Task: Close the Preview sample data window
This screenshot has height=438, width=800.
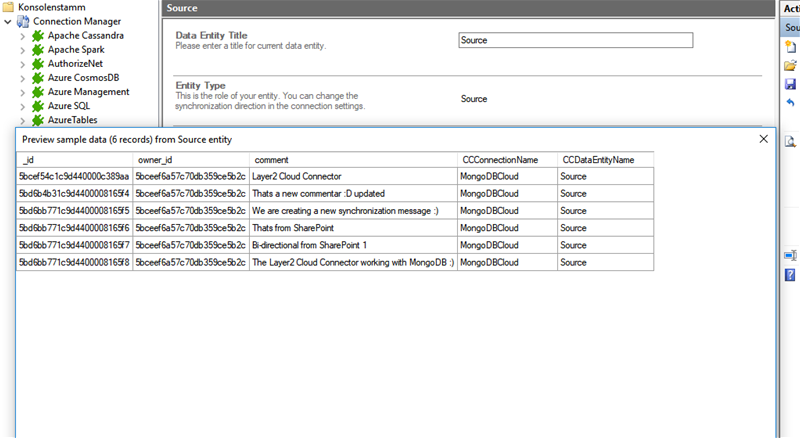Action: (765, 139)
